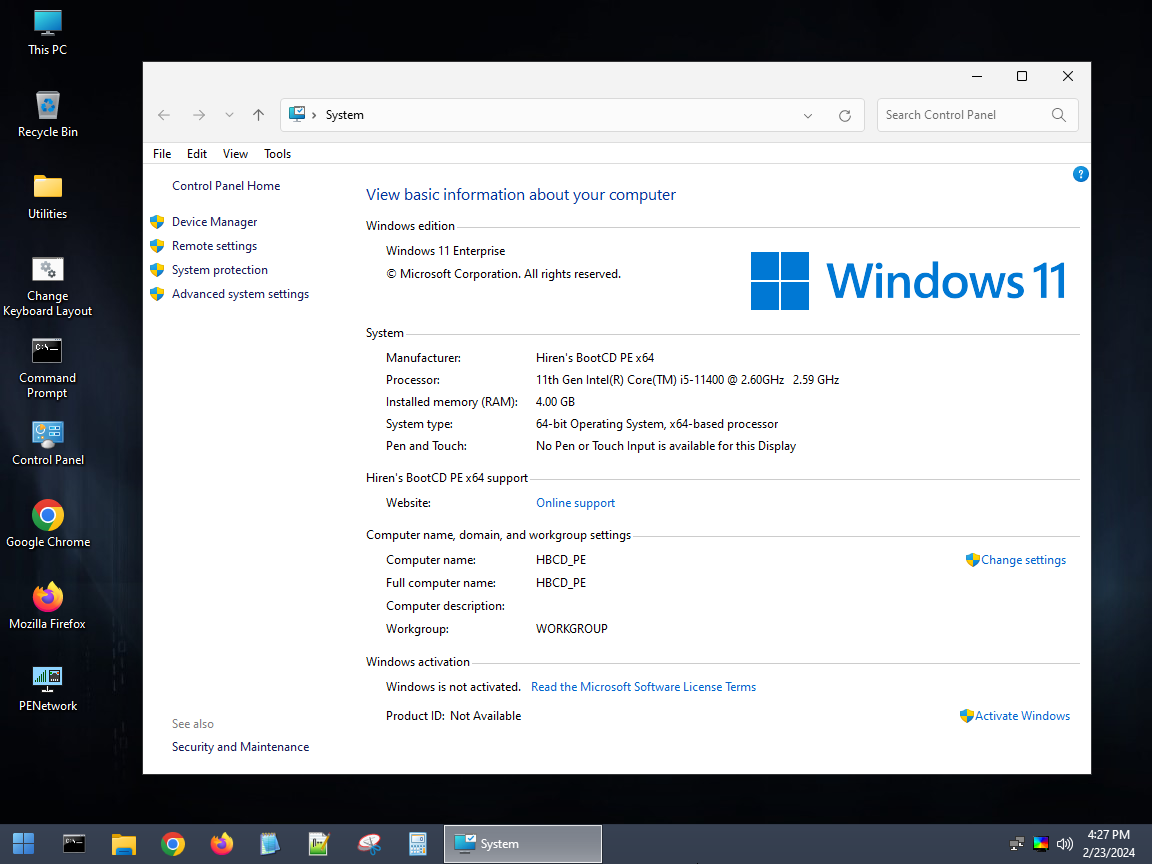Launch Command Prompt from the taskbar
Image resolution: width=1152 pixels, height=864 pixels.
point(74,844)
